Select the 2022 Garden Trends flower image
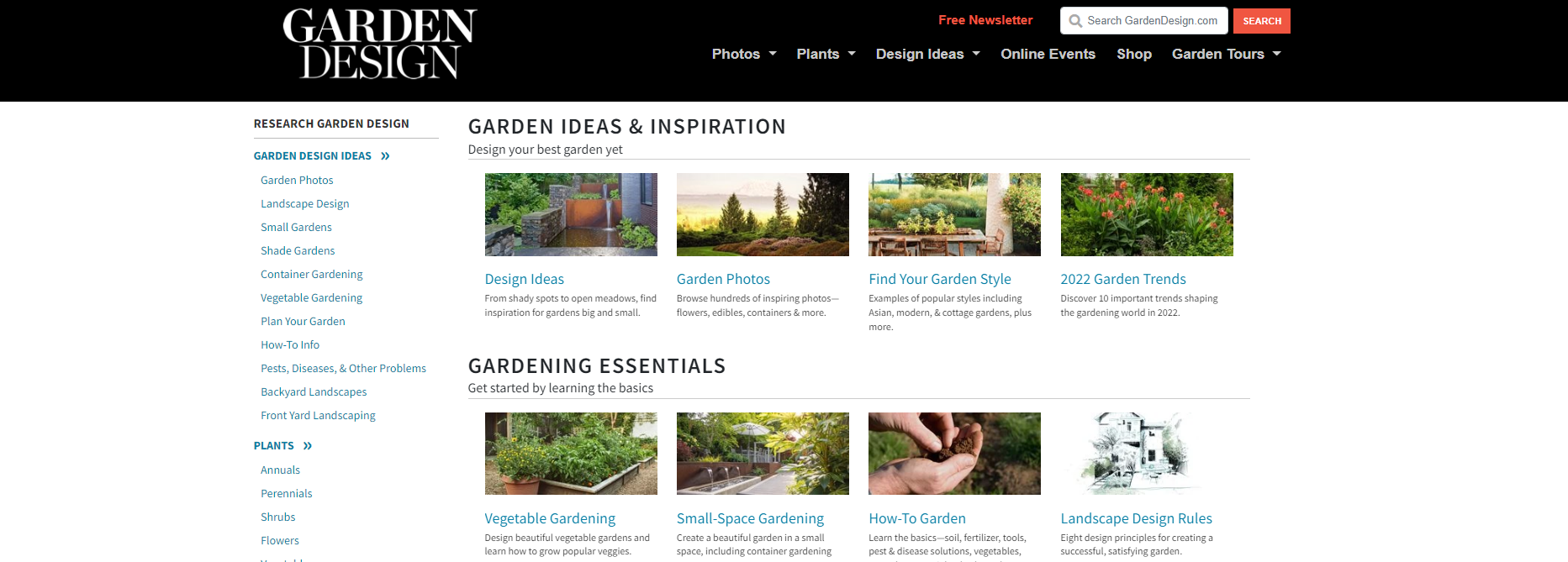Screen dimensions: 1568x562 [1147, 214]
